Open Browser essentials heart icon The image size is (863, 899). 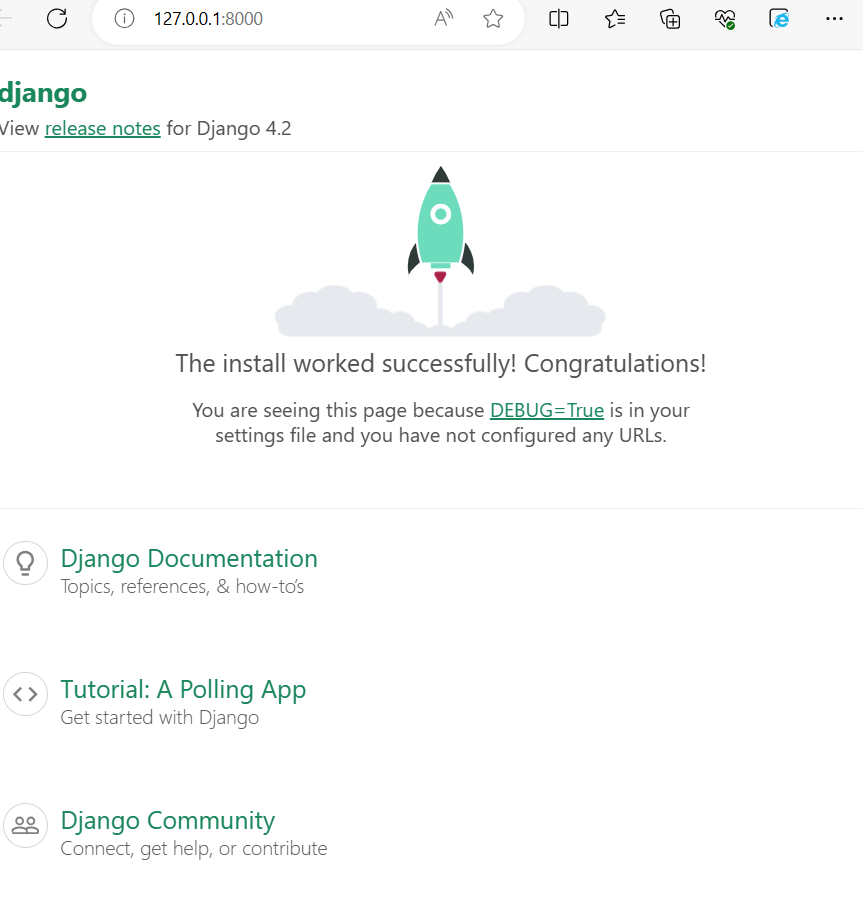tap(725, 19)
